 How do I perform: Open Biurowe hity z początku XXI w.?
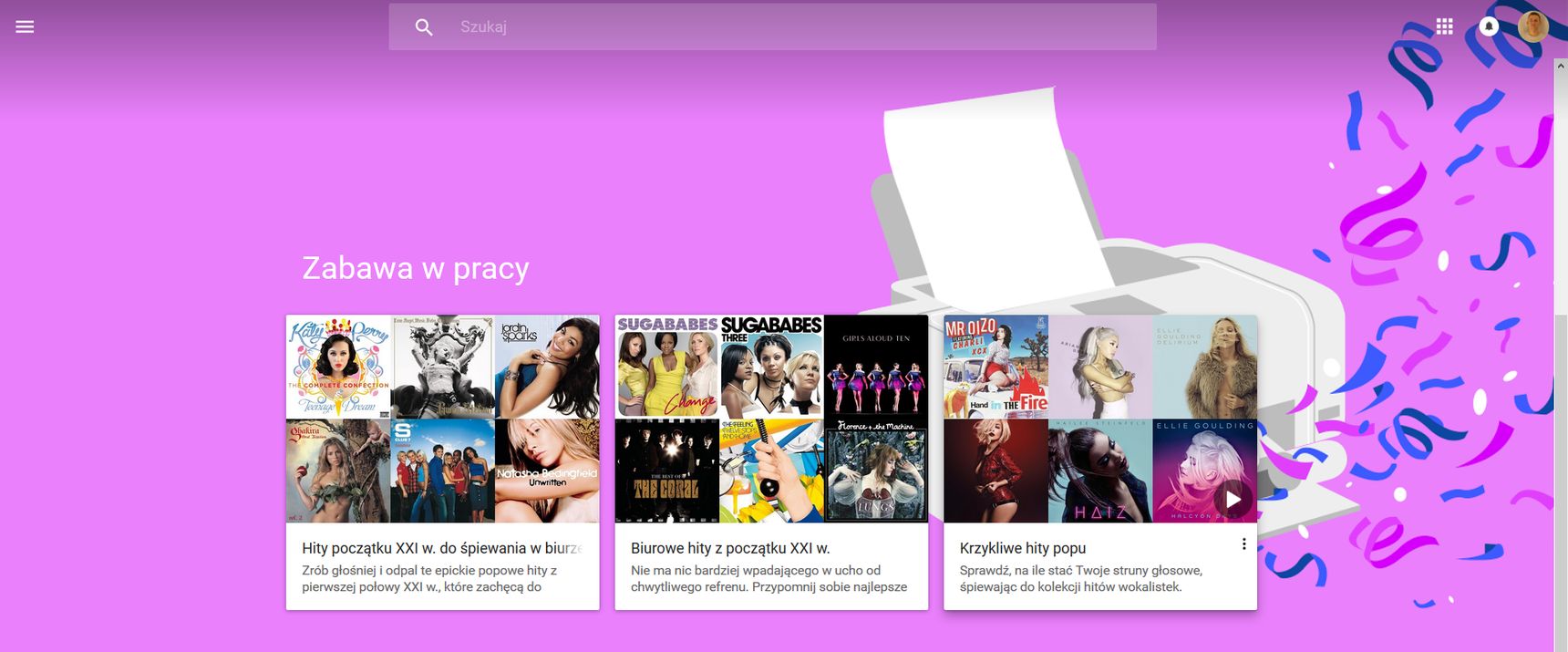(730, 548)
